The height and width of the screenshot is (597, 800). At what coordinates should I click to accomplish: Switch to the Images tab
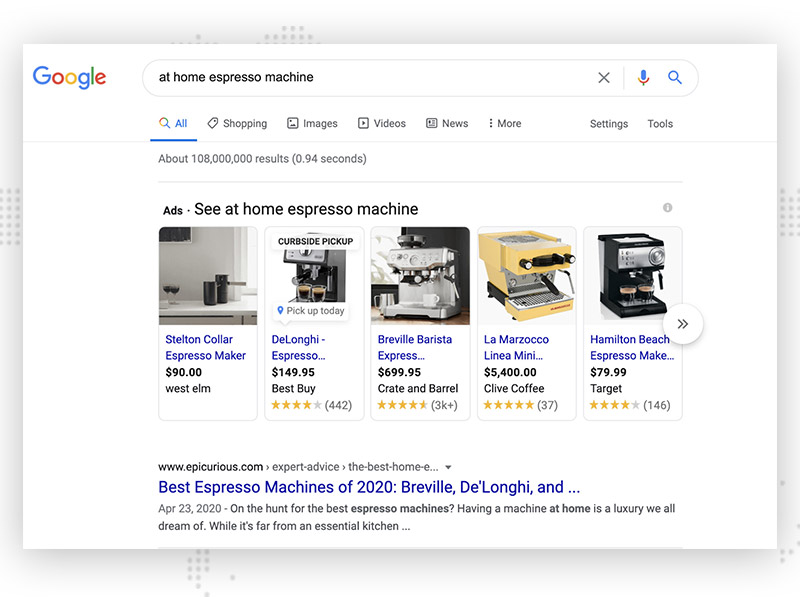(312, 123)
